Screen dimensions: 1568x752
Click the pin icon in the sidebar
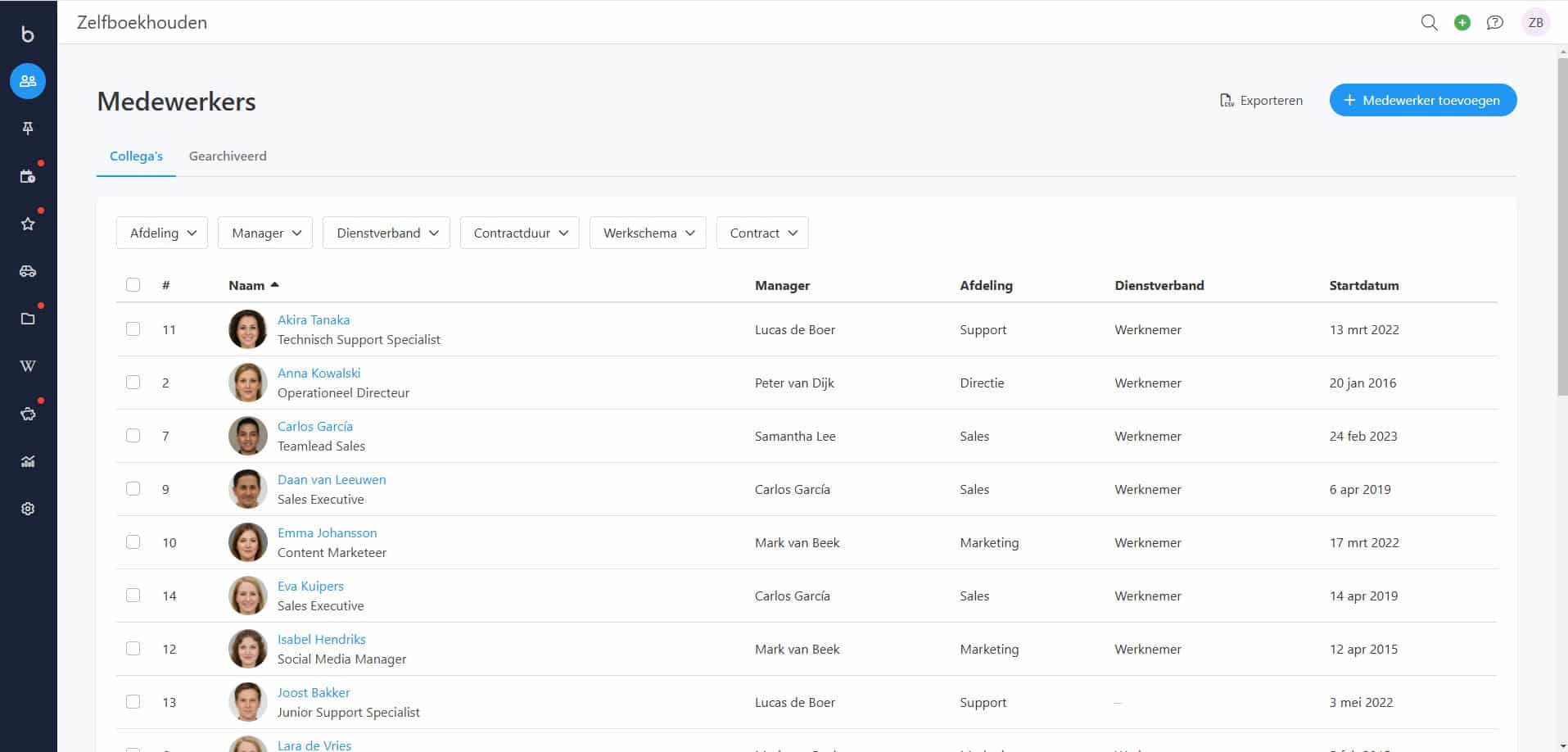coord(28,129)
